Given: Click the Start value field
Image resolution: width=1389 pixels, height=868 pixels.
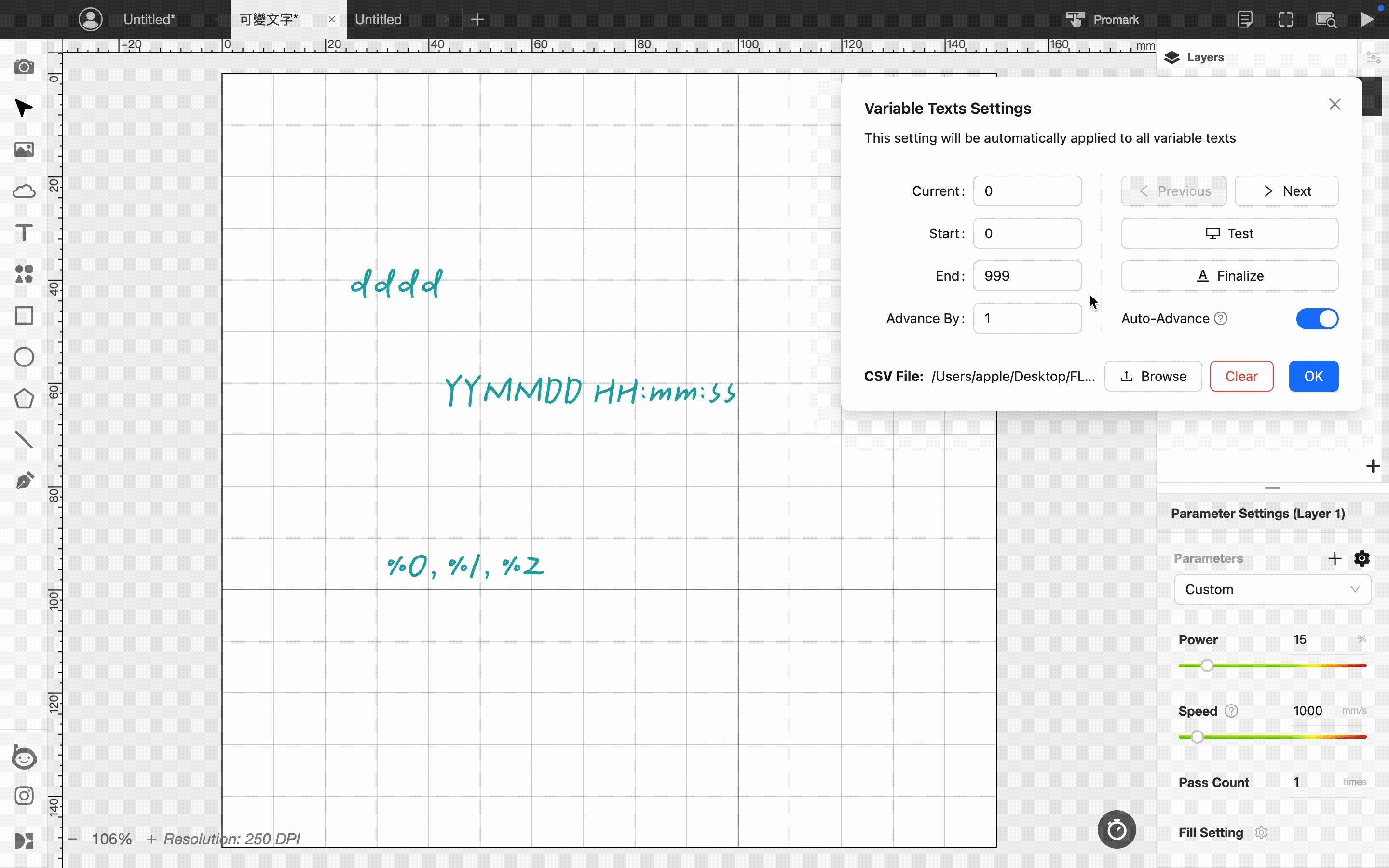Looking at the screenshot, I should pyautogui.click(x=1027, y=234).
